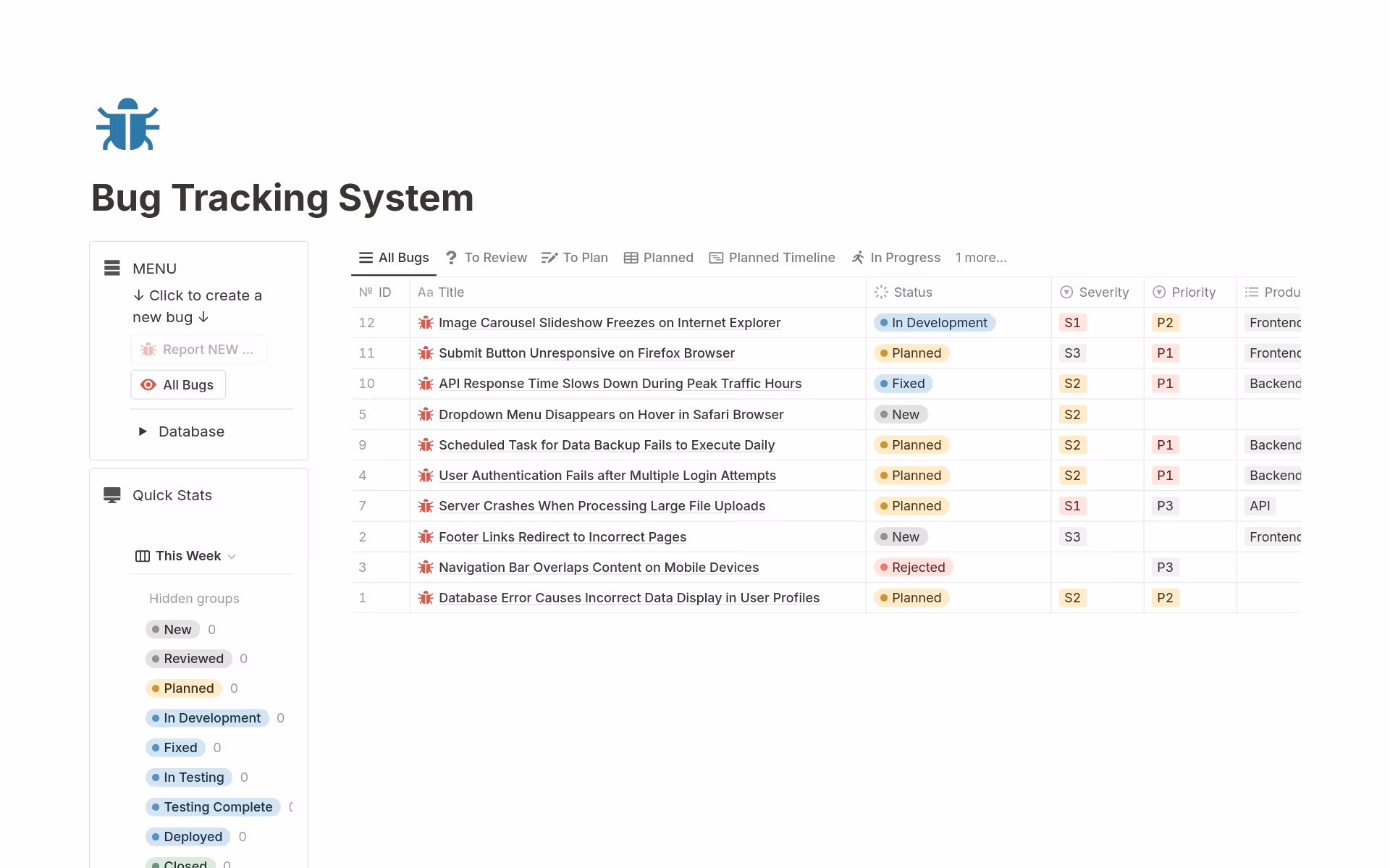This screenshot has height=868, width=1390.
Task: Select the In Testing hidden group
Action: (189, 778)
